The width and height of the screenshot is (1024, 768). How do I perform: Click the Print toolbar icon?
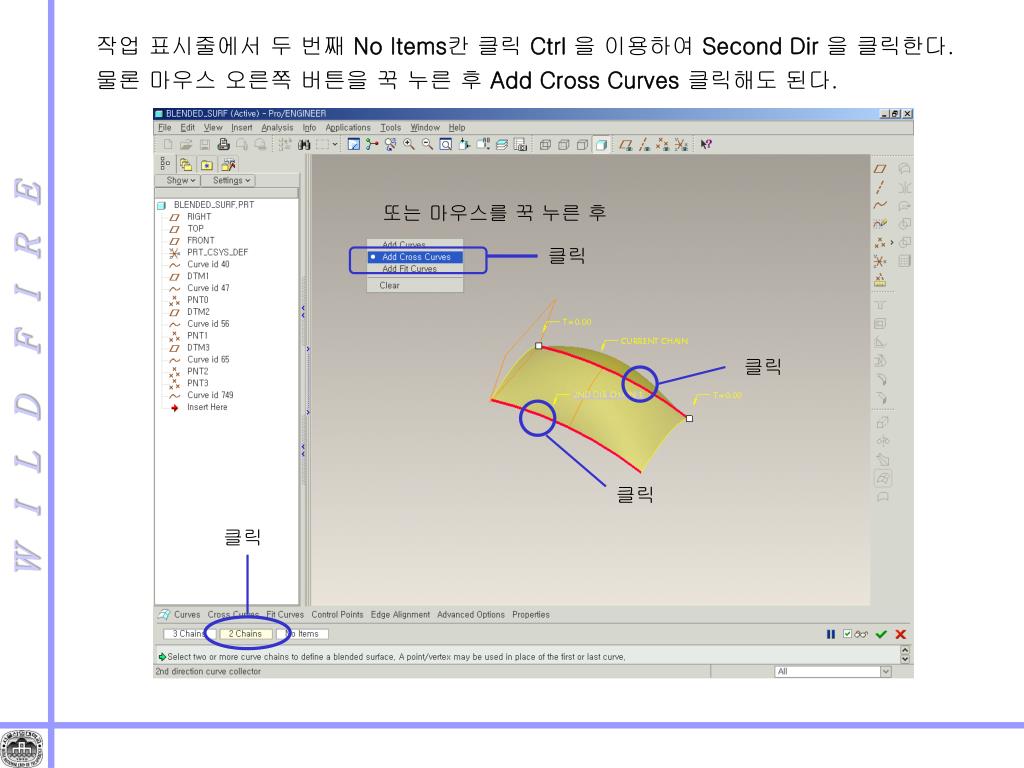tap(223, 144)
